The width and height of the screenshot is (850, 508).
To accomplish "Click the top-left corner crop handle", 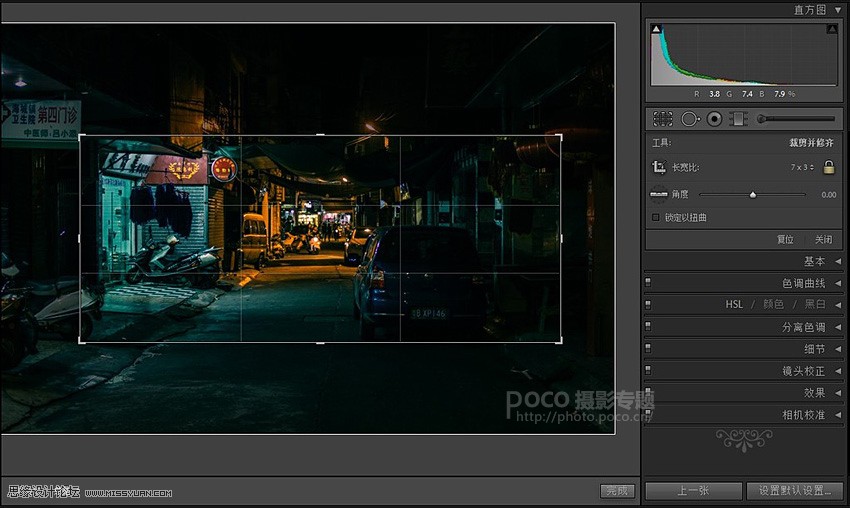I will pos(80,136).
